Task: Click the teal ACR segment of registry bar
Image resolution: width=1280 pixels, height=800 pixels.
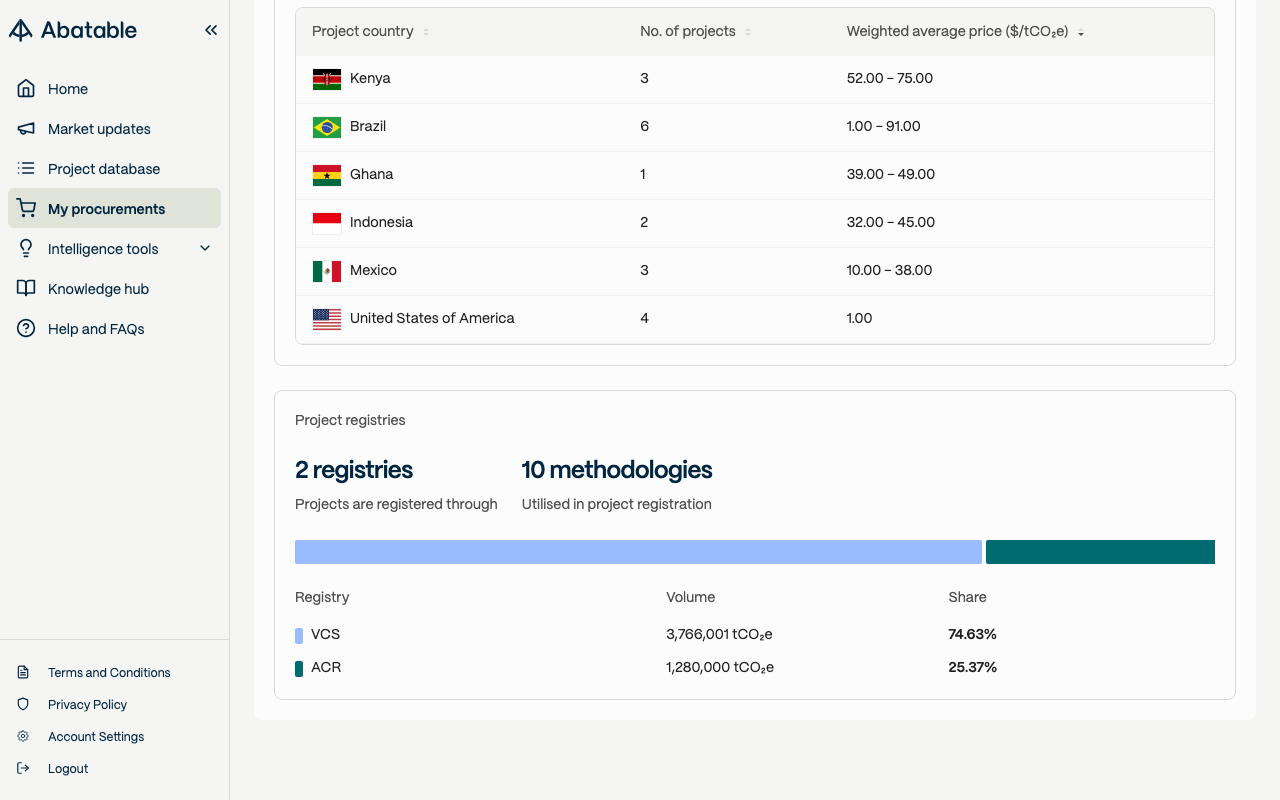Action: (x=1100, y=552)
